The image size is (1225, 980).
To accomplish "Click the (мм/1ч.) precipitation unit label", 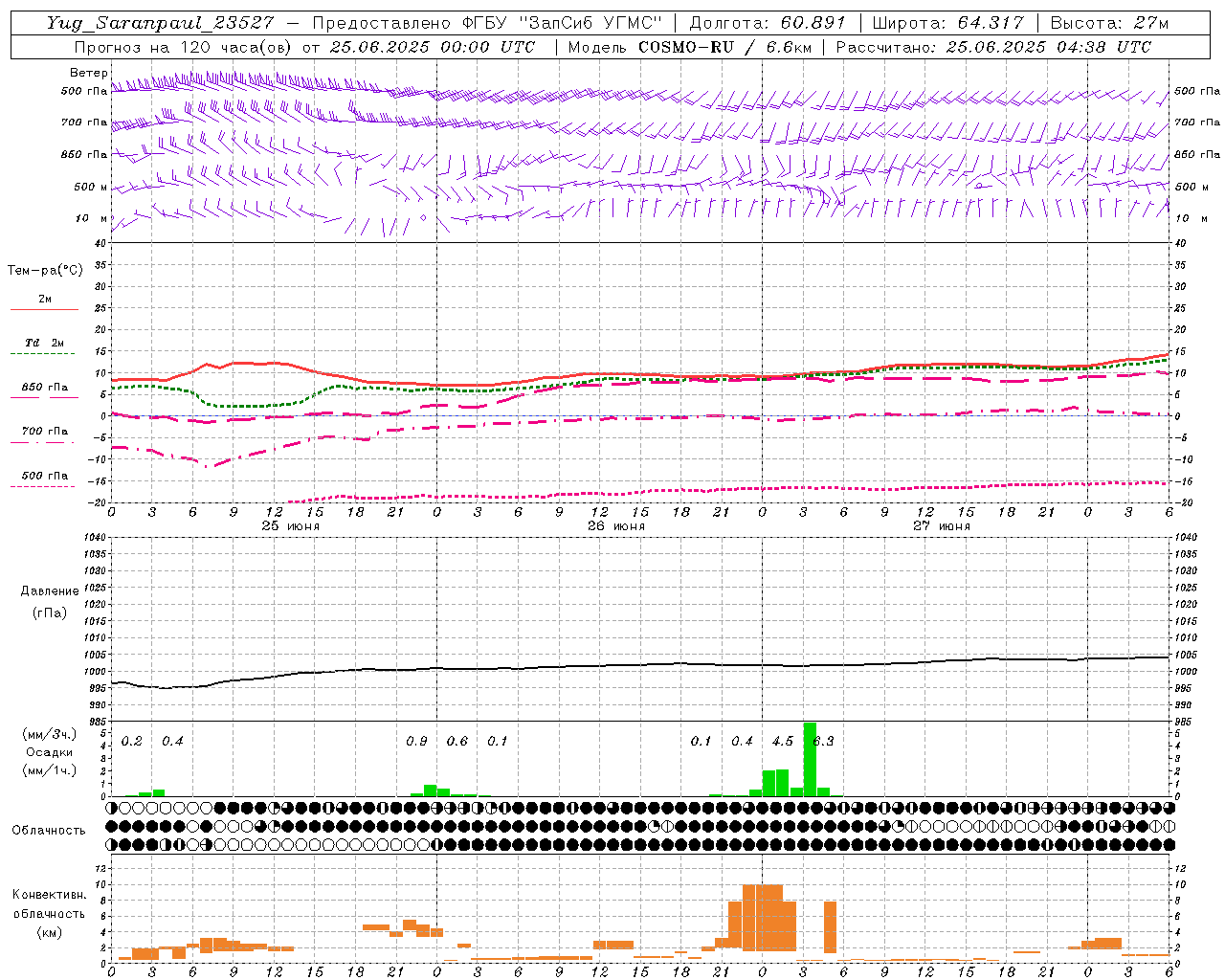I will click(x=49, y=770).
